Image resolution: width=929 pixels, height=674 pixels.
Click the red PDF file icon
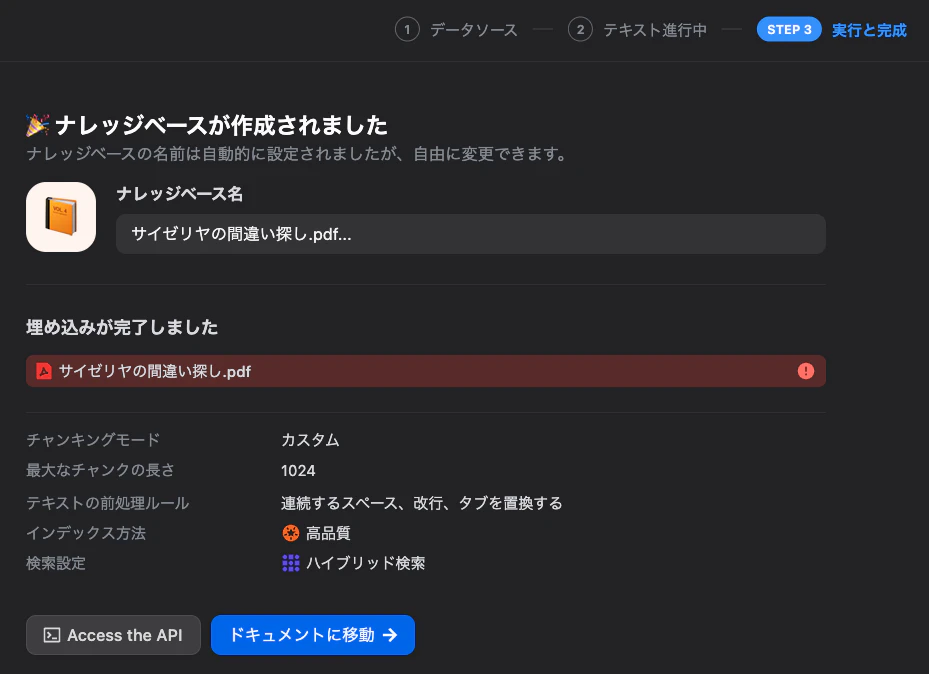click(x=44, y=371)
